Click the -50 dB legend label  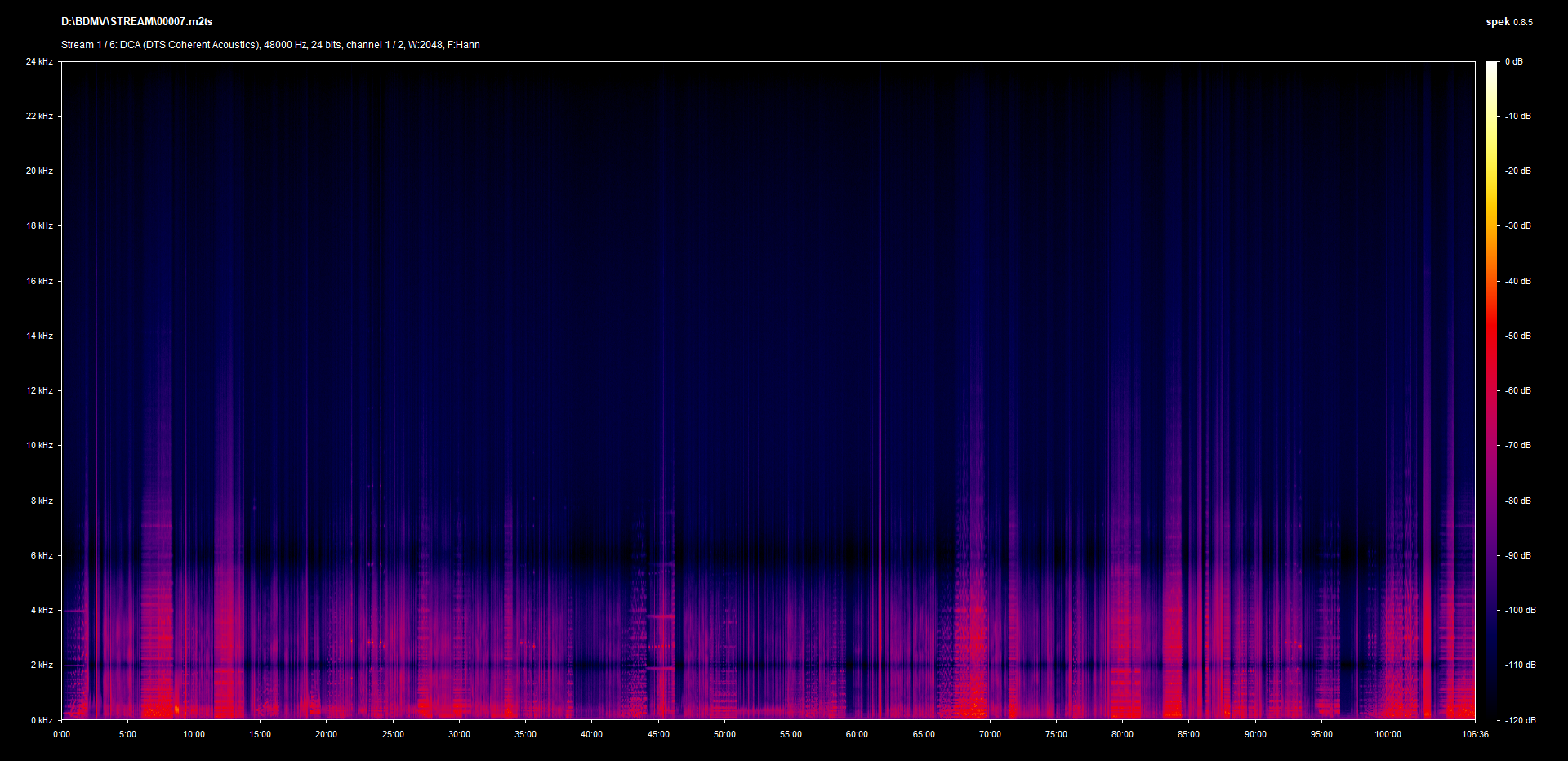click(1518, 336)
